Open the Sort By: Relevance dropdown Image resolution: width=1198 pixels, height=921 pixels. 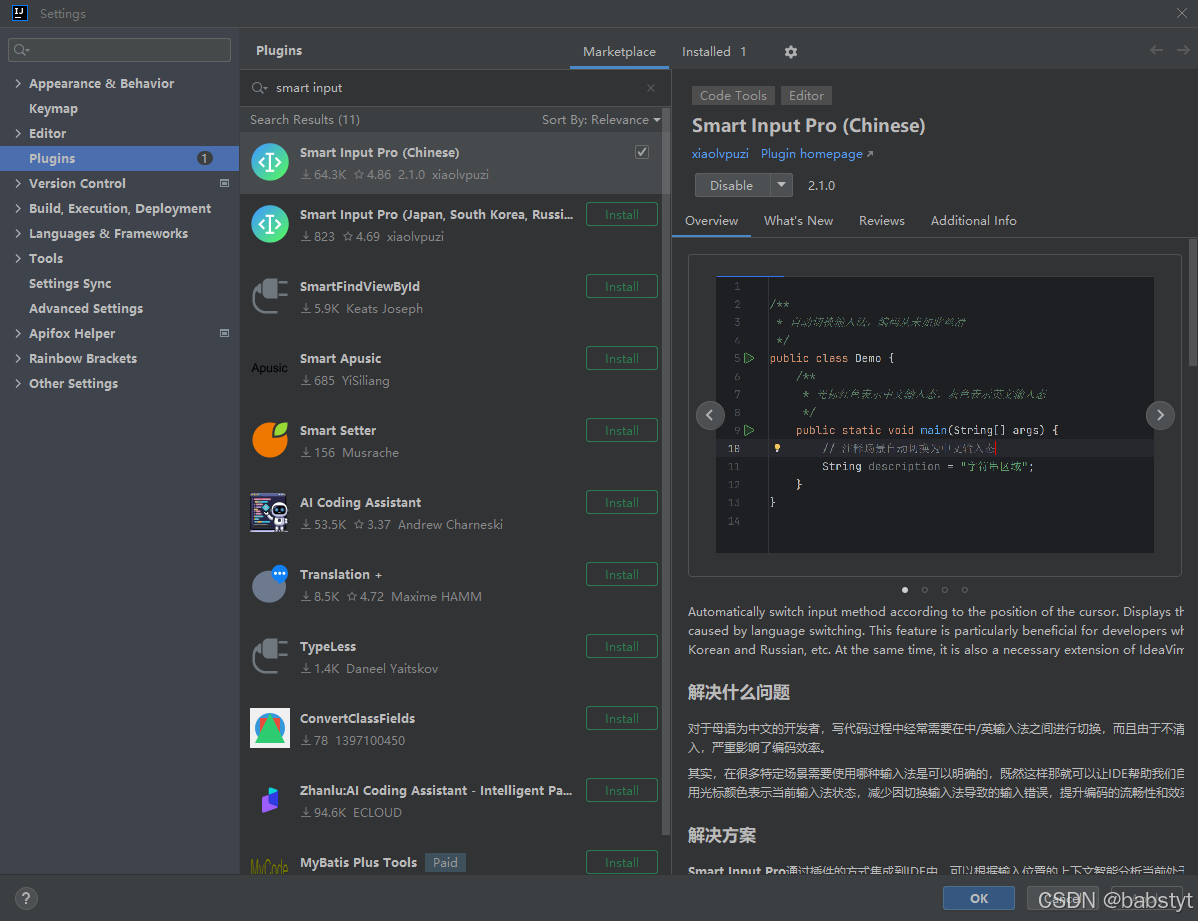pos(601,120)
